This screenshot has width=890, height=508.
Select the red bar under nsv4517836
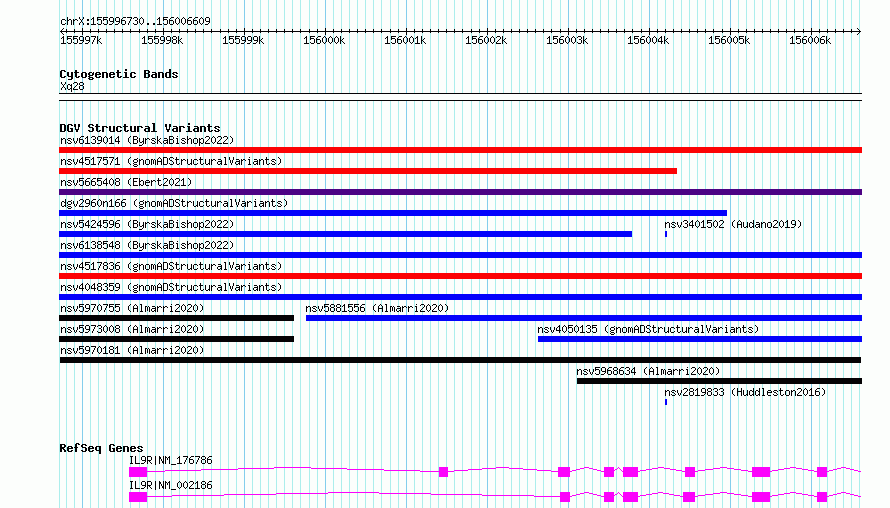coord(460,276)
